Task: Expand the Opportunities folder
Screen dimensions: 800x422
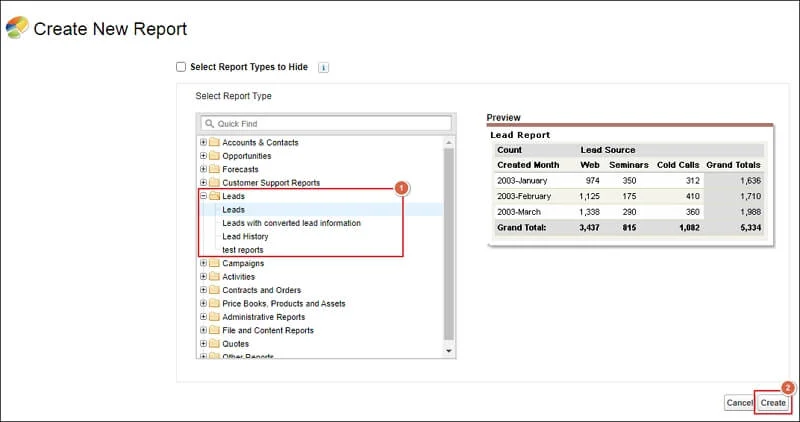Action: [x=204, y=156]
